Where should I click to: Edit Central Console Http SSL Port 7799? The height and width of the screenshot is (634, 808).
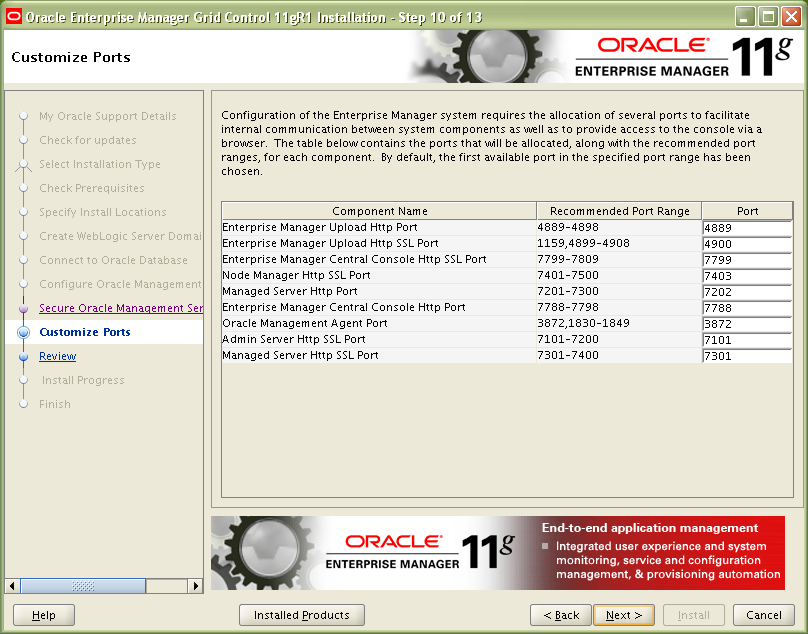pyautogui.click(x=747, y=260)
